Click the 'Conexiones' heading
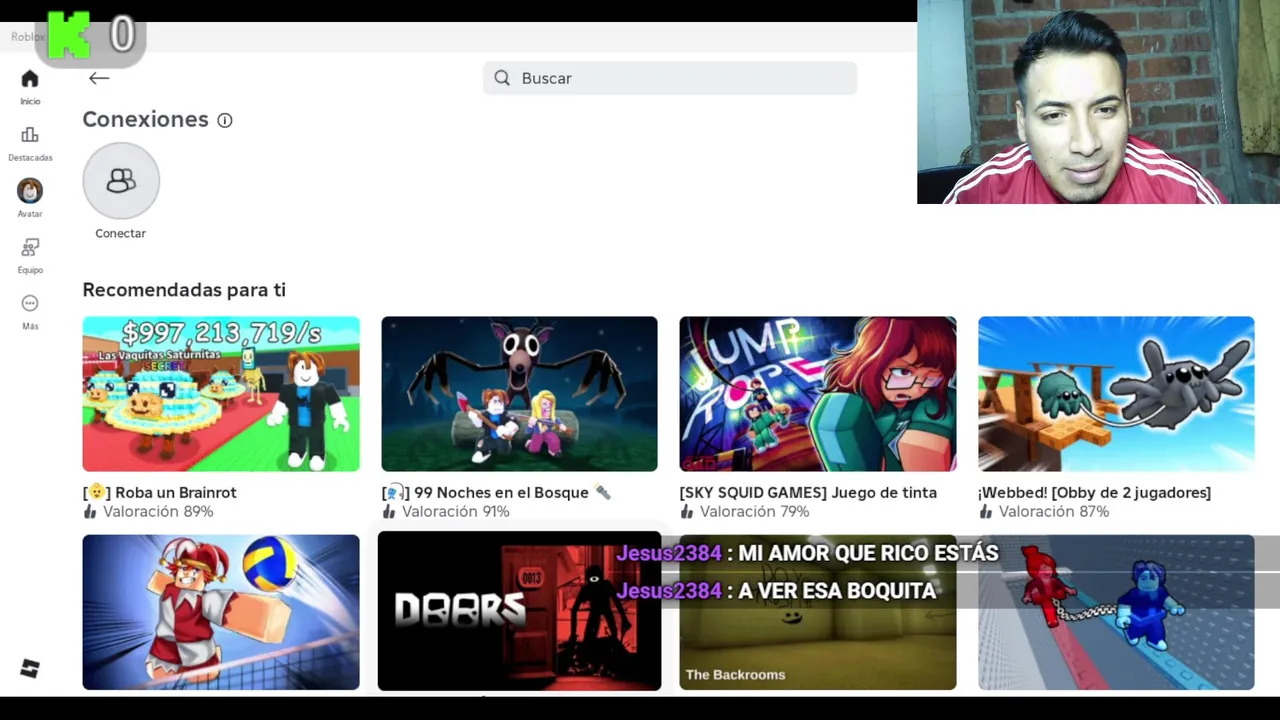 145,119
